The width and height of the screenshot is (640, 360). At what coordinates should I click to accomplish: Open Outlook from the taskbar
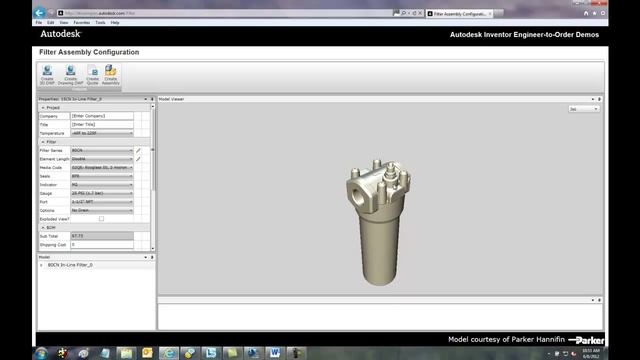pyautogui.click(x=147, y=353)
